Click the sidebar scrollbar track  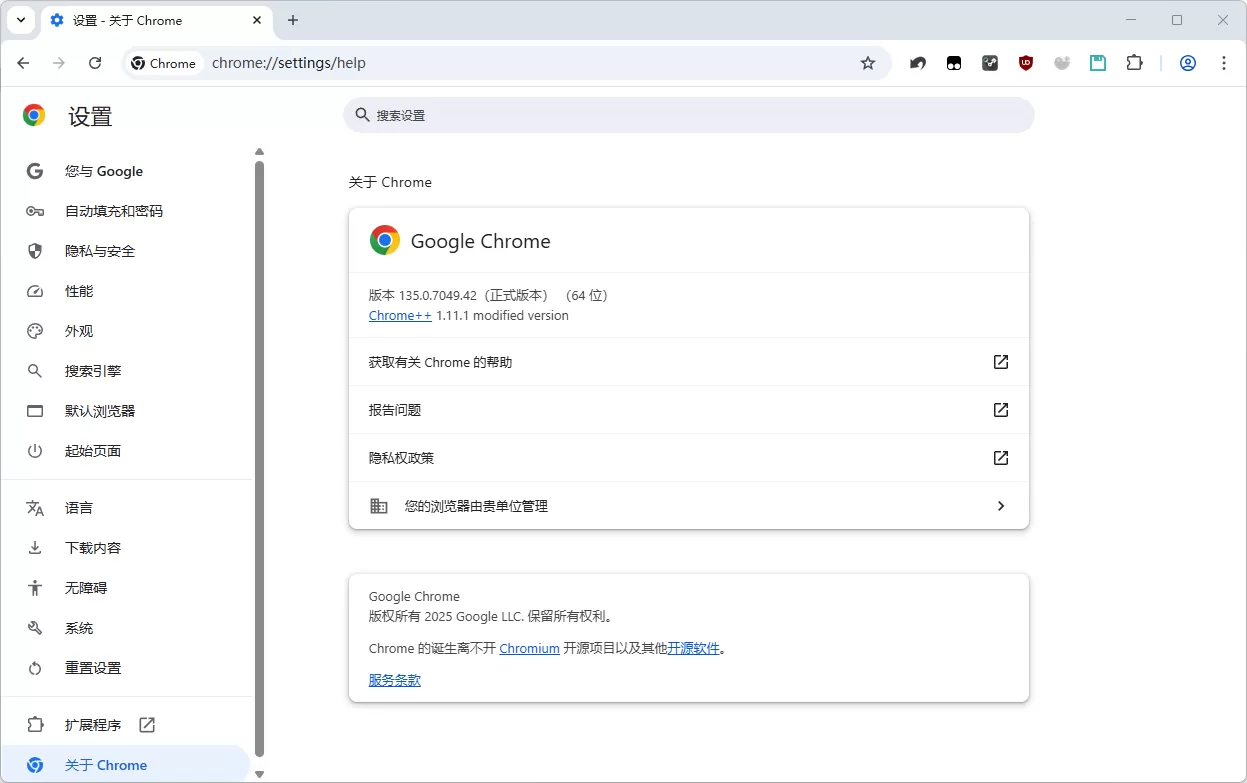click(x=259, y=450)
